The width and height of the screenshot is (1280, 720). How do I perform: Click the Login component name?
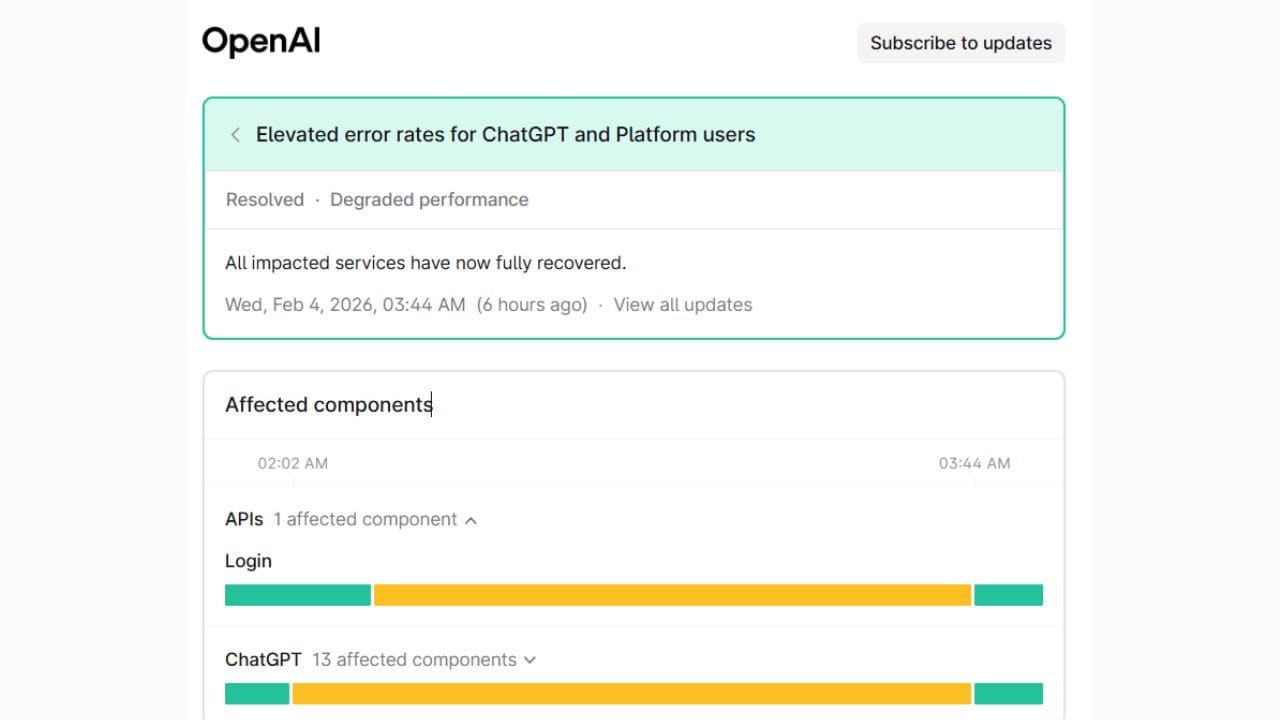[x=248, y=561]
